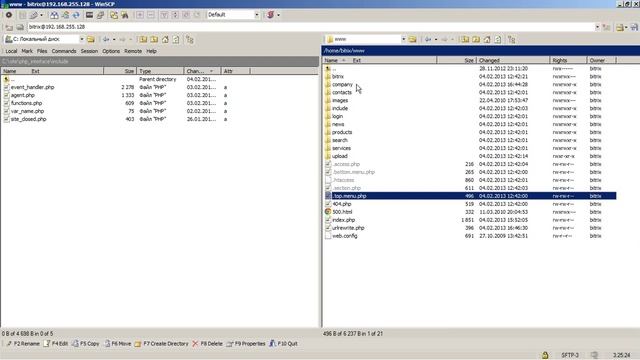Image resolution: width=640 pixels, height=360 pixels.
Task: Click the saved sessions folder icon at far right
Action: pos(620,27)
